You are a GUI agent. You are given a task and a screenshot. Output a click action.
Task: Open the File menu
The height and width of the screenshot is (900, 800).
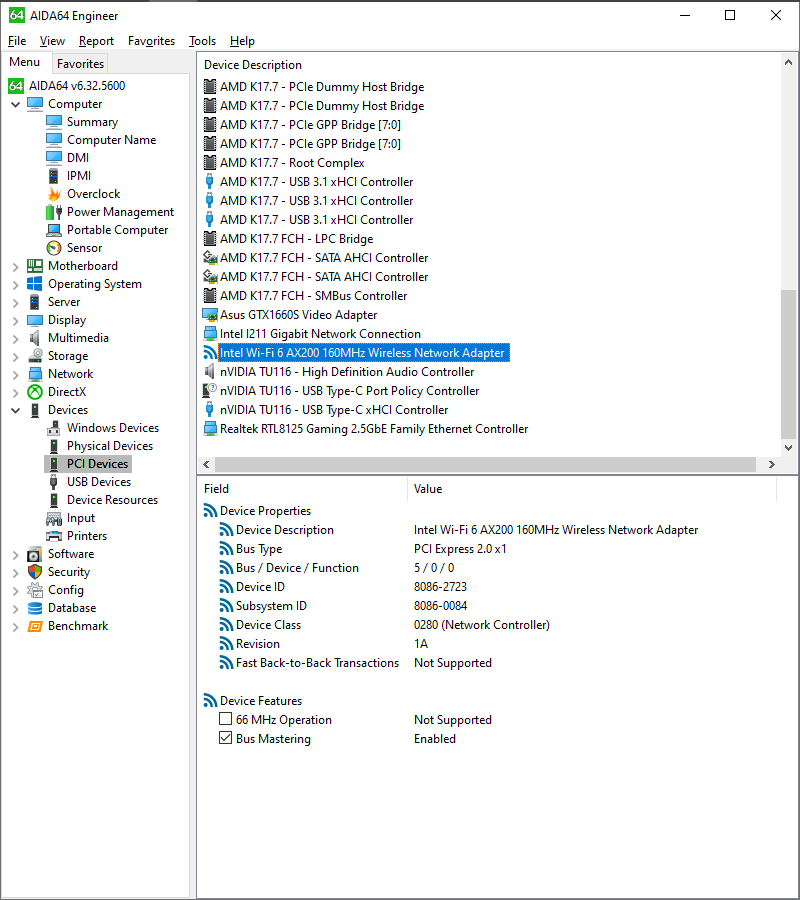17,41
